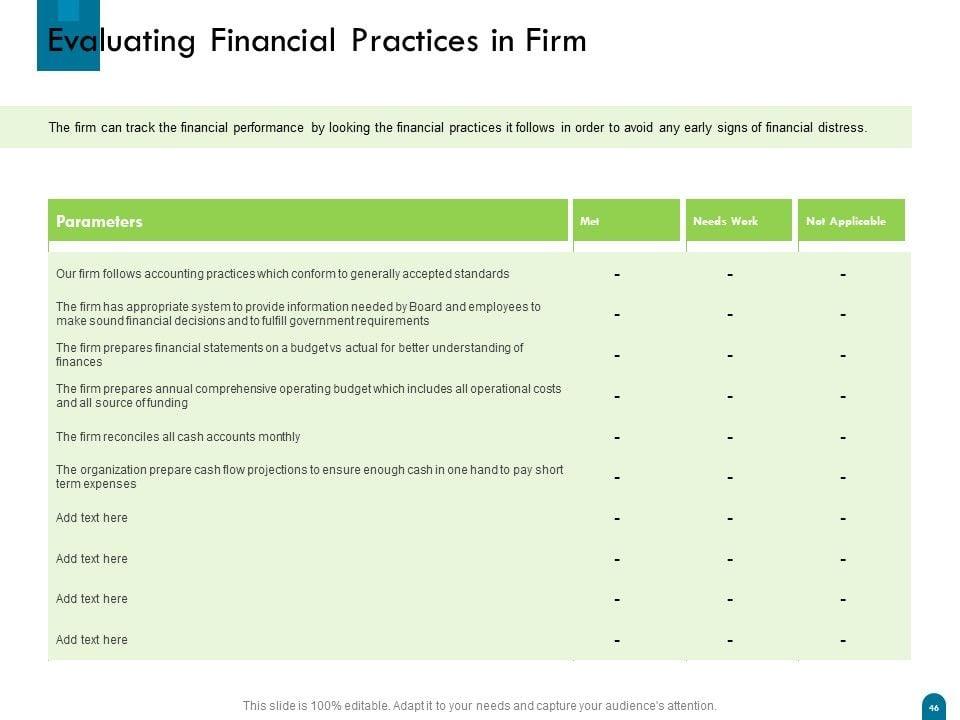This screenshot has height=720, width=960.
Task: Click the footer text about slide being editable
Action: tap(479, 706)
